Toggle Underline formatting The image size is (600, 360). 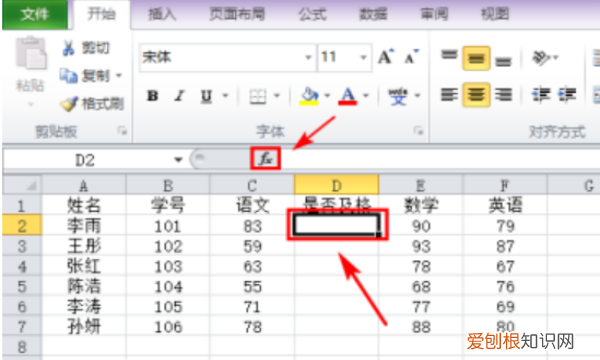206,96
